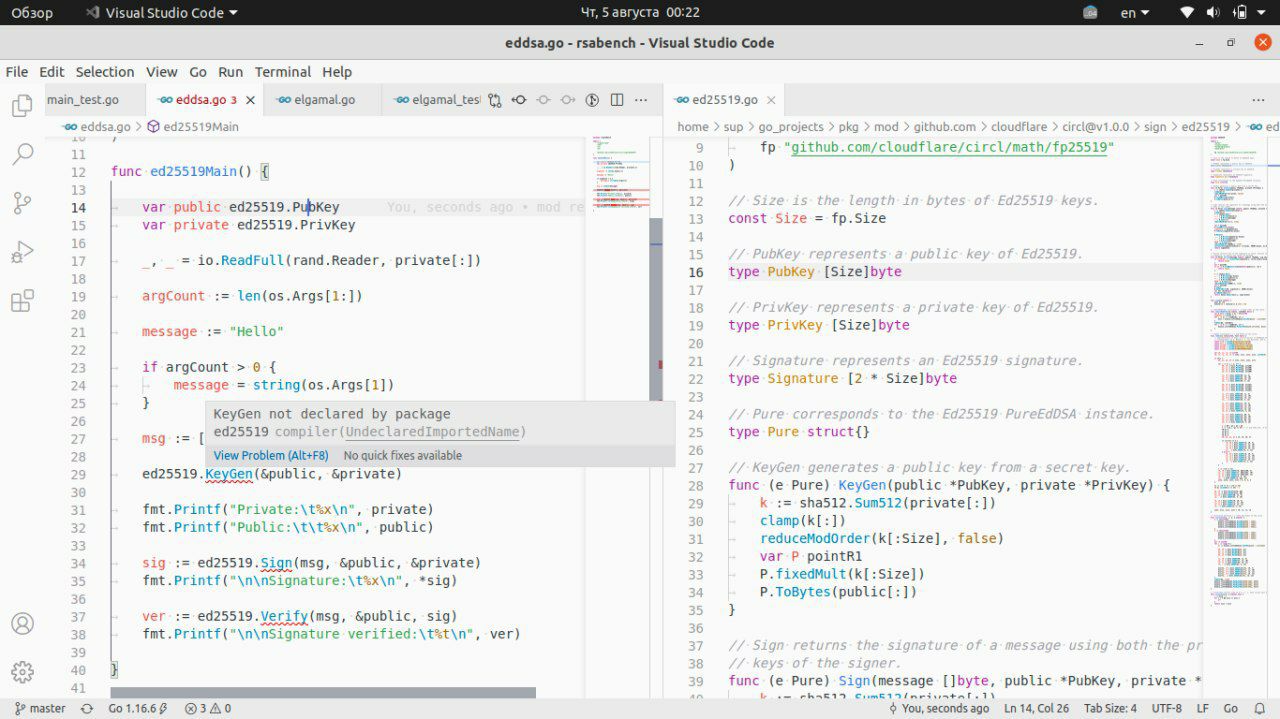The width and height of the screenshot is (1280, 719).
Task: Click the Split Editor Right icon
Action: point(617,100)
